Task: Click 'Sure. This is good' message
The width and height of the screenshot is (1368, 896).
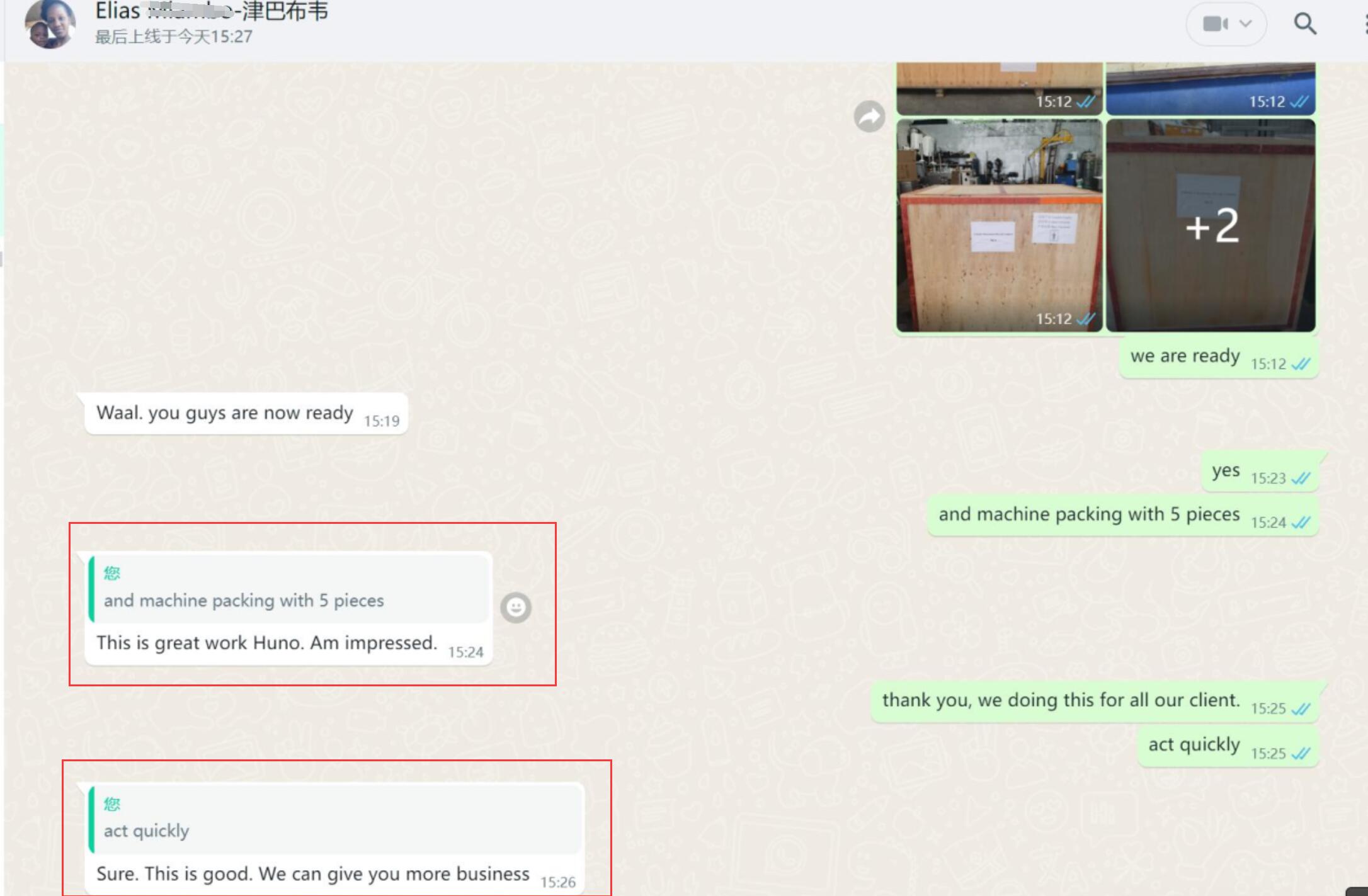Action: (312, 874)
